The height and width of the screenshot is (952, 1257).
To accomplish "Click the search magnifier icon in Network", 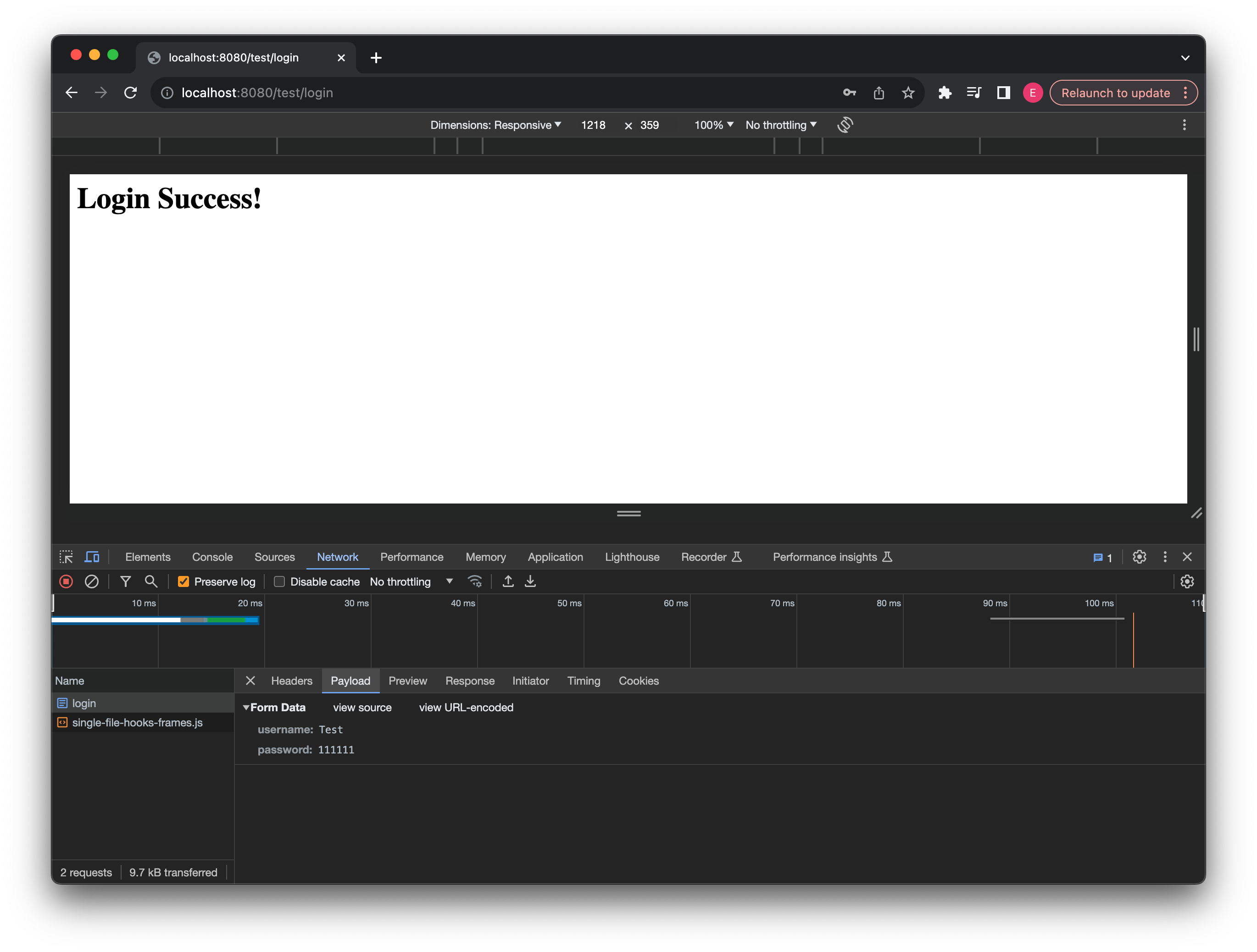I will click(x=152, y=581).
